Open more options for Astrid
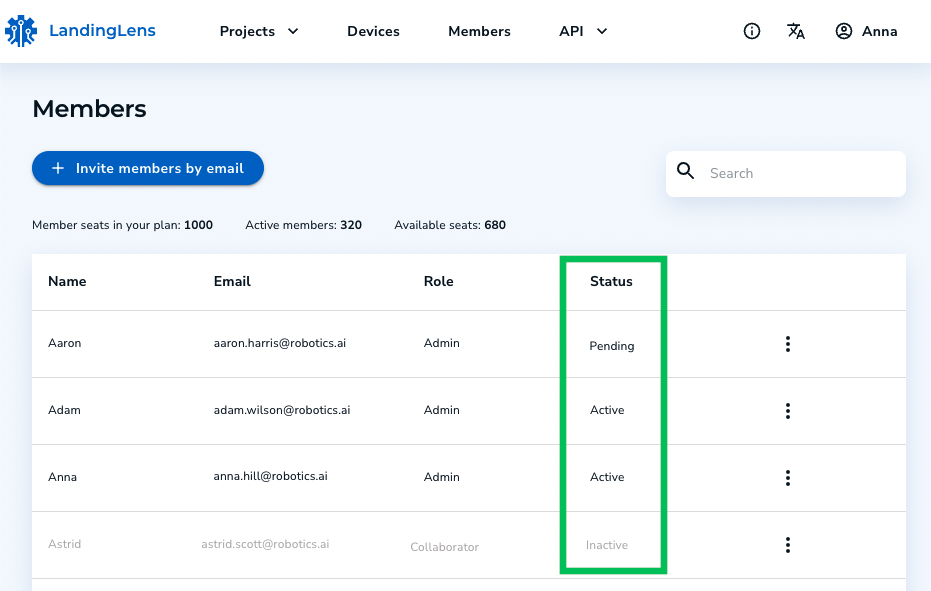This screenshot has width=931, height=591. coord(788,545)
